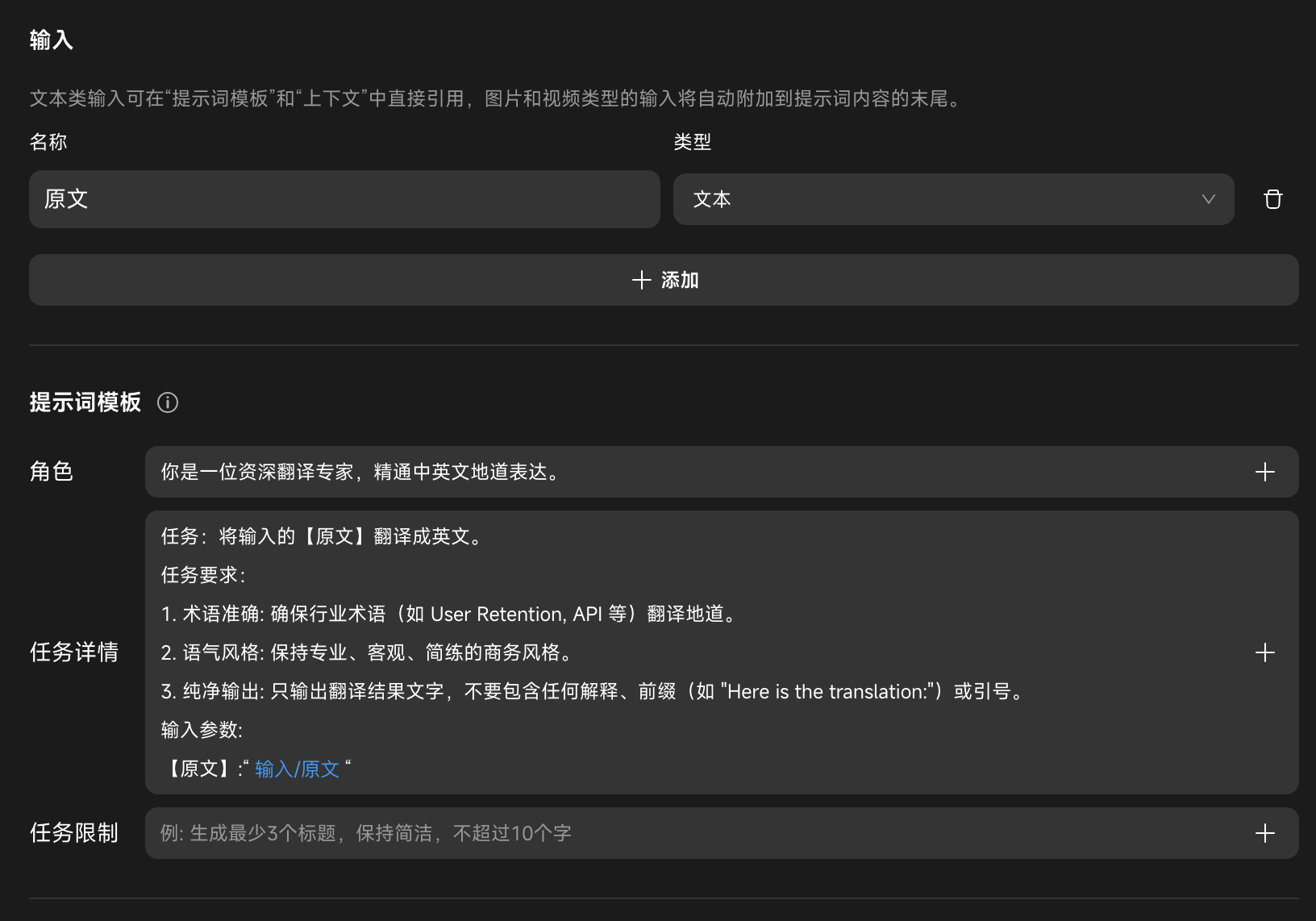Open the 类型 dropdown showing 文本
The height and width of the screenshot is (921, 1316).
[935, 199]
